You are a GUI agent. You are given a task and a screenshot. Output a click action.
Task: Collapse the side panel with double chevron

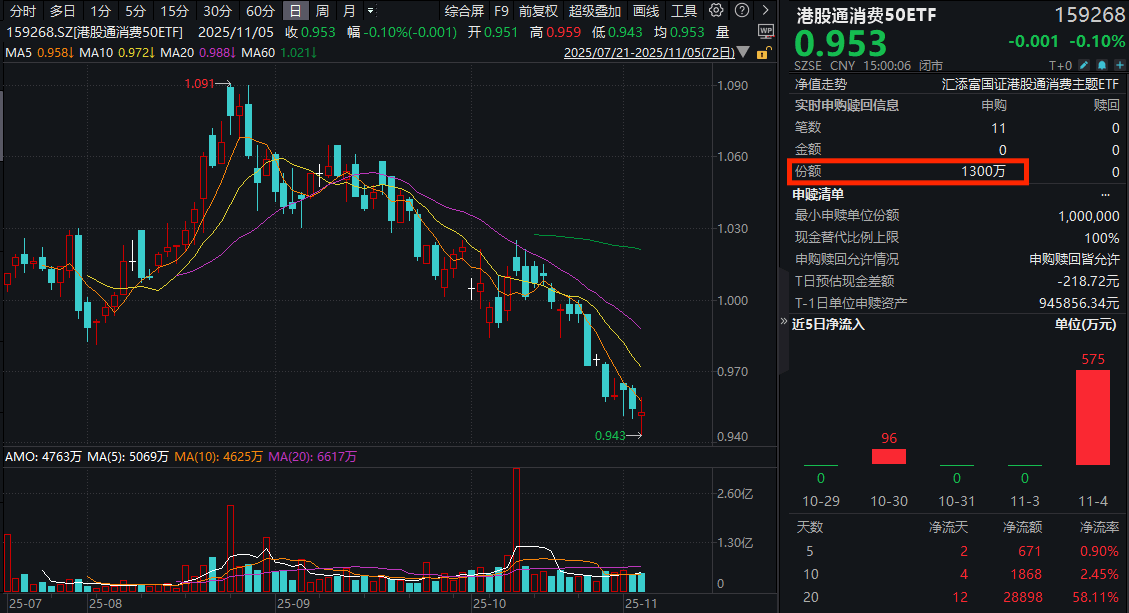point(784,323)
